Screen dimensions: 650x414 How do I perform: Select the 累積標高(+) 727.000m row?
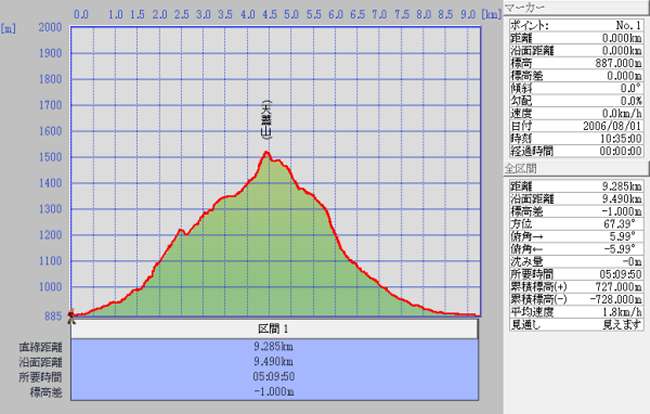576,286
